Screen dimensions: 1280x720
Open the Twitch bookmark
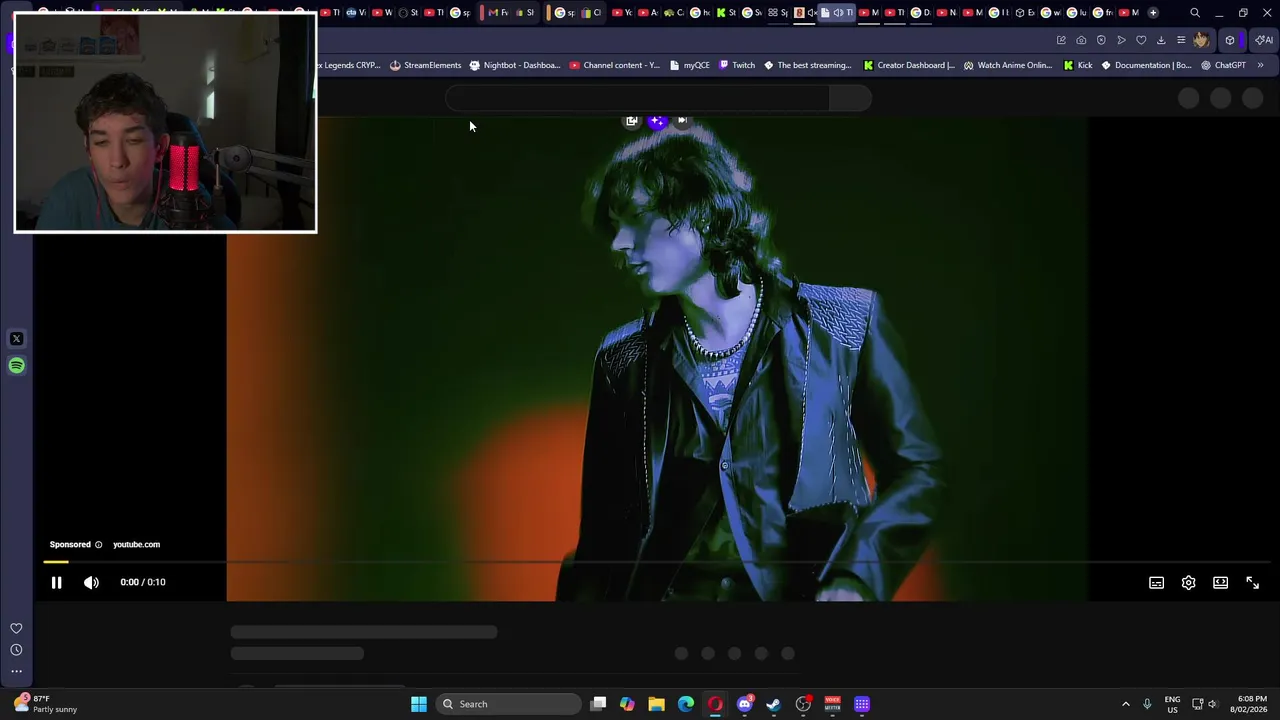click(x=736, y=65)
